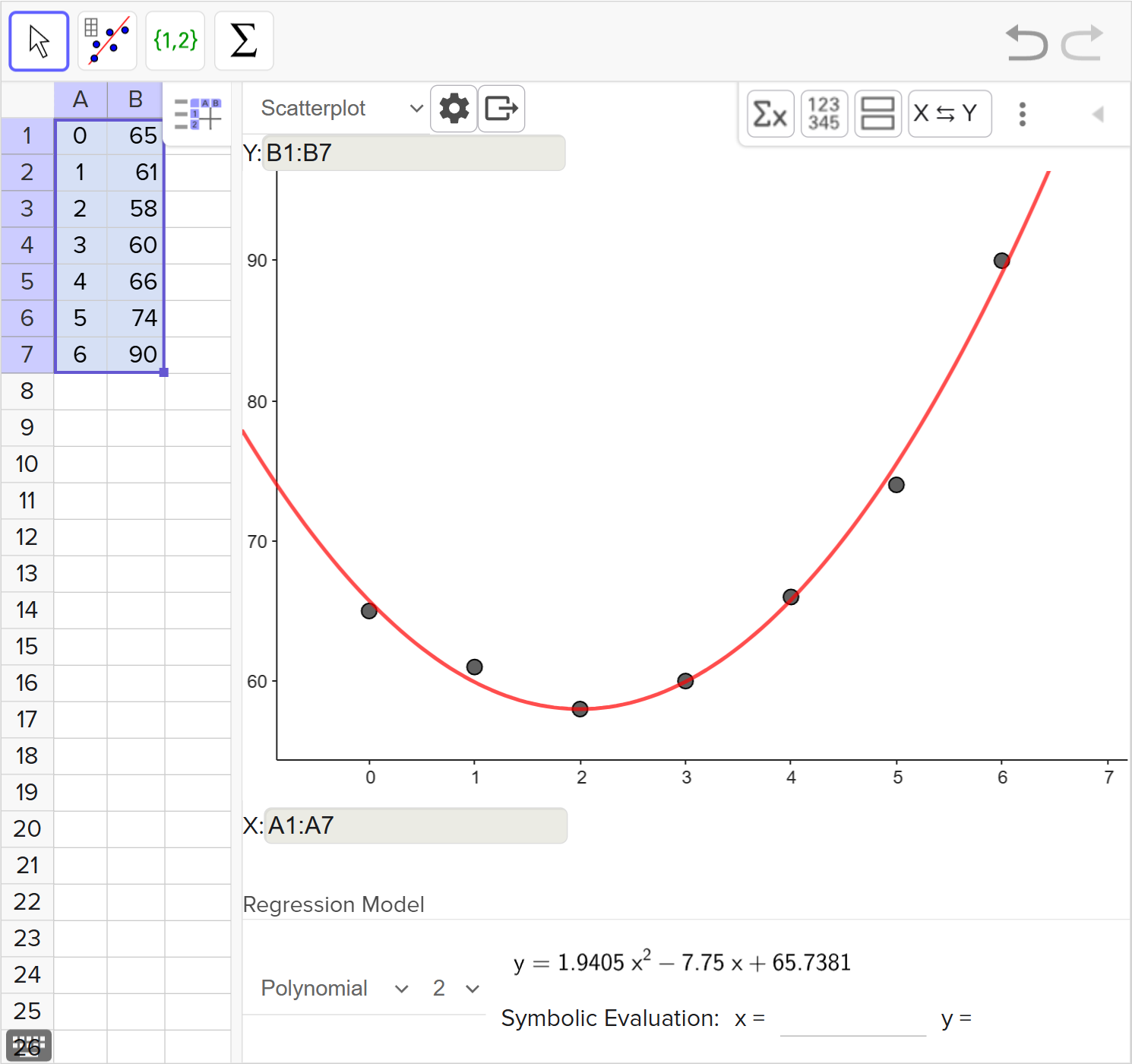This screenshot has width=1132, height=1064.
Task: Select cell A1 containing 0
Action: point(81,136)
